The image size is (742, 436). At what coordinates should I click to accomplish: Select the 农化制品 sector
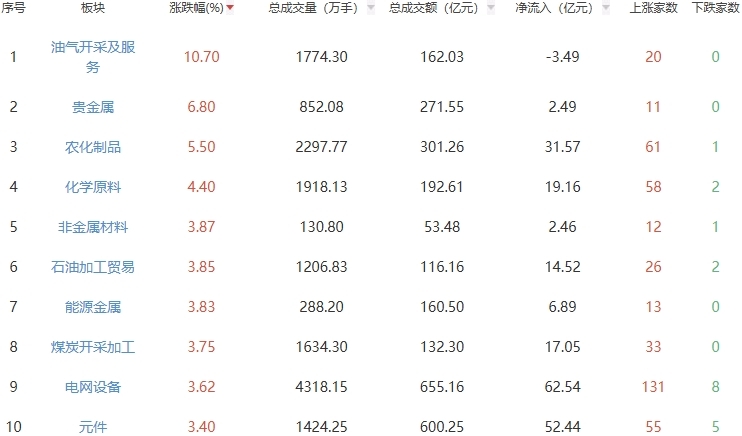click(x=93, y=147)
